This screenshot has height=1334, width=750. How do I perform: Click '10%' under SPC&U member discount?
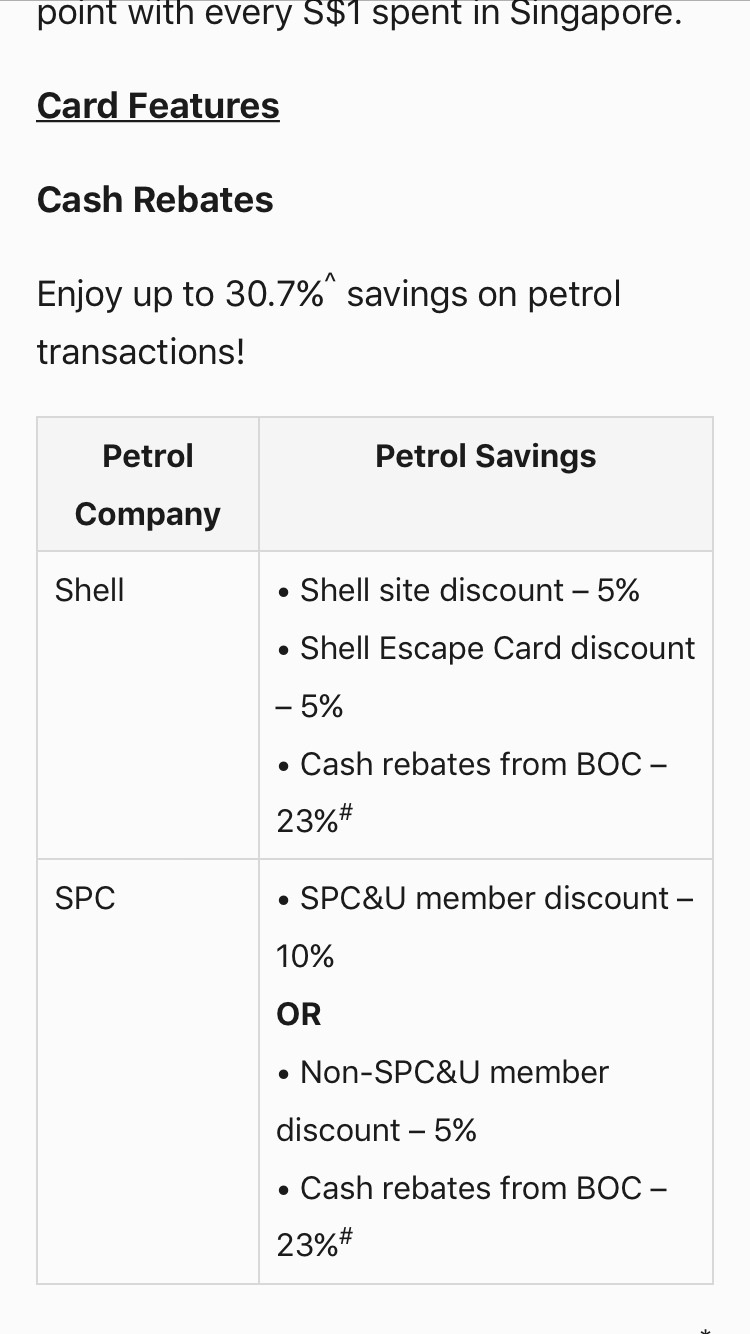[305, 956]
